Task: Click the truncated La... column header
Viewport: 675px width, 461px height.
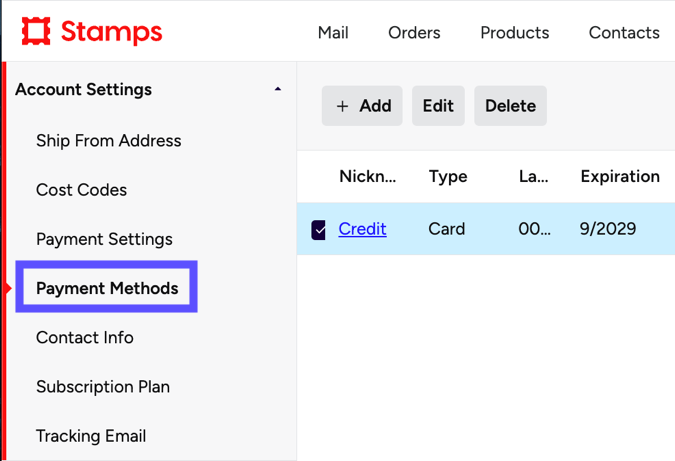Action: point(533,176)
